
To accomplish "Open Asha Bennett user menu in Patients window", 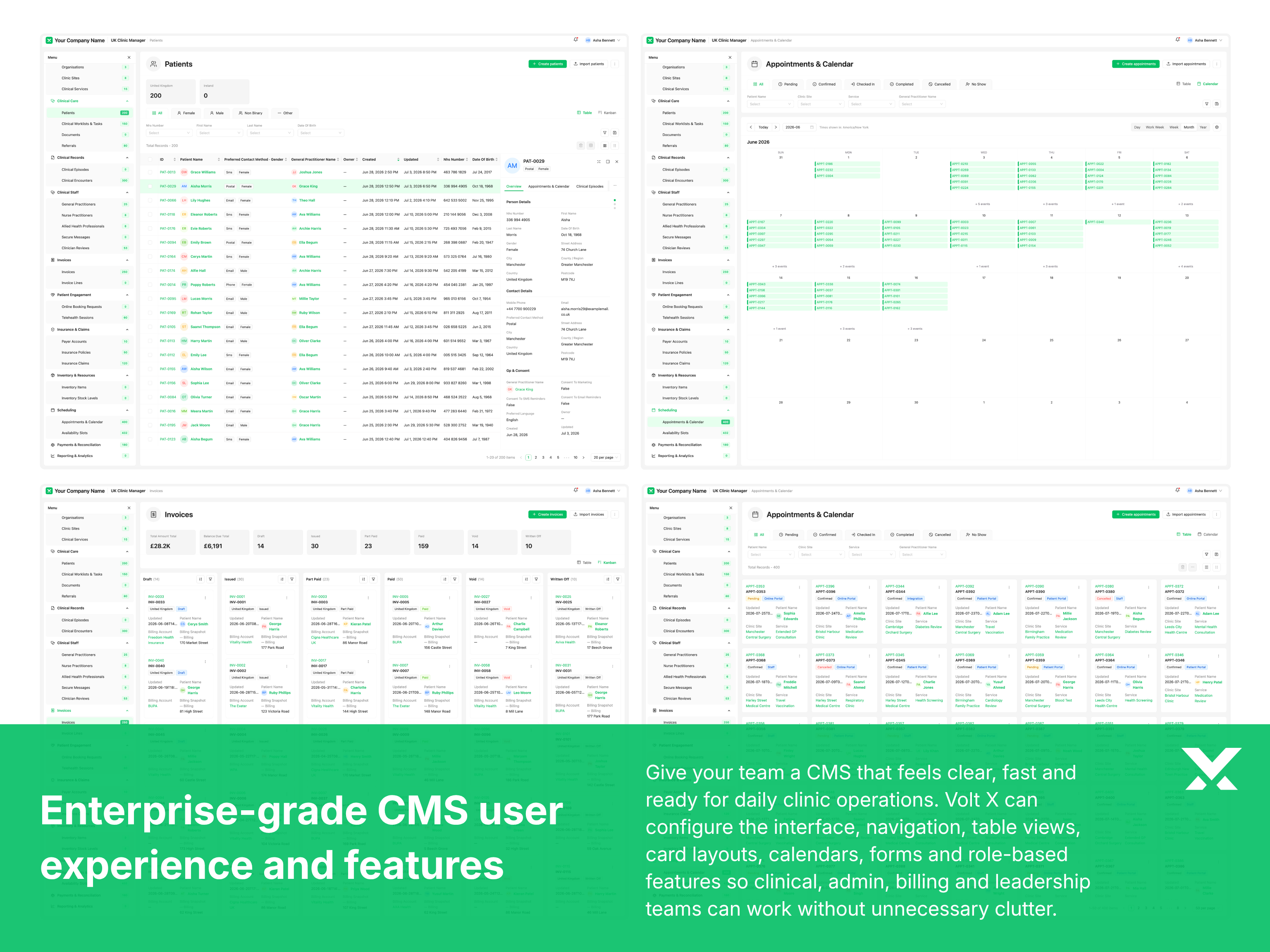I will pyautogui.click(x=603, y=41).
